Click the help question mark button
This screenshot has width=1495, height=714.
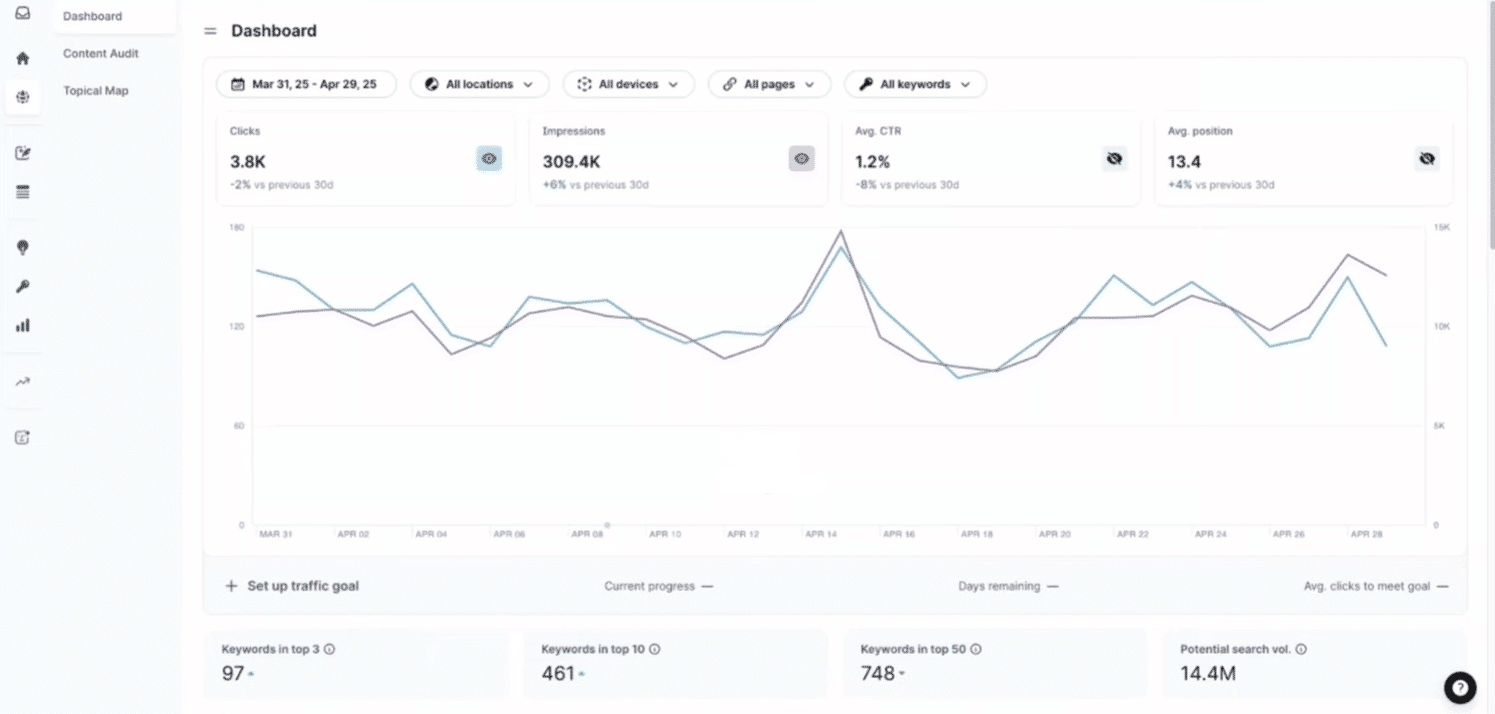1460,687
